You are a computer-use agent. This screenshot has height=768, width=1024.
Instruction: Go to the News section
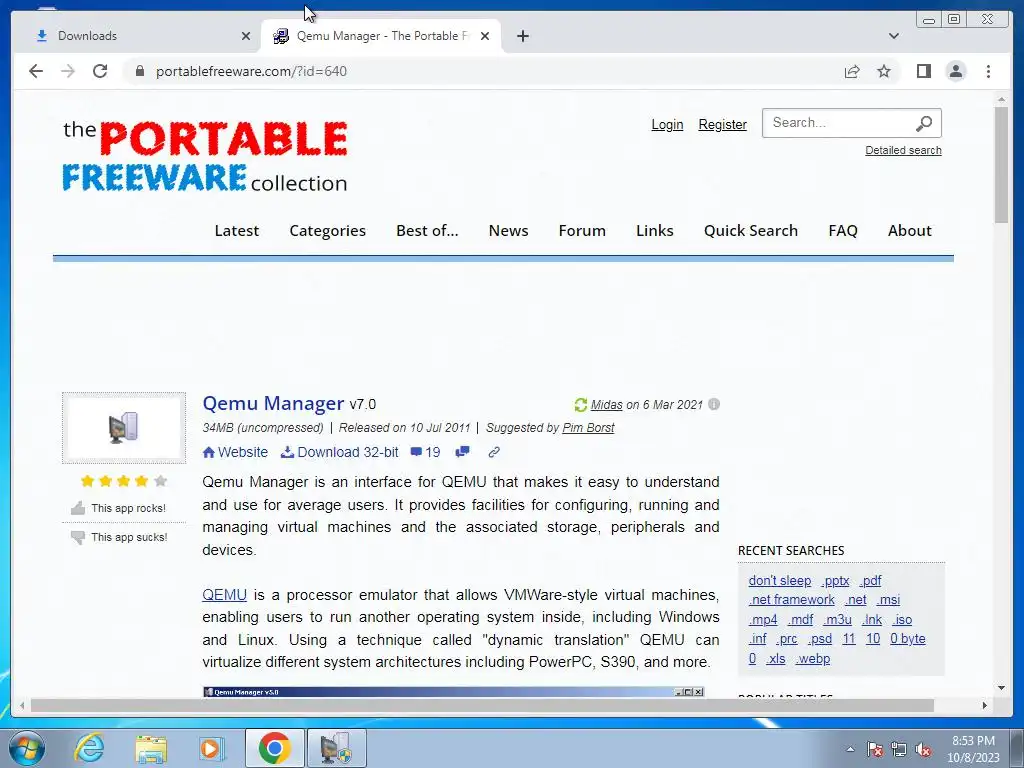click(508, 231)
